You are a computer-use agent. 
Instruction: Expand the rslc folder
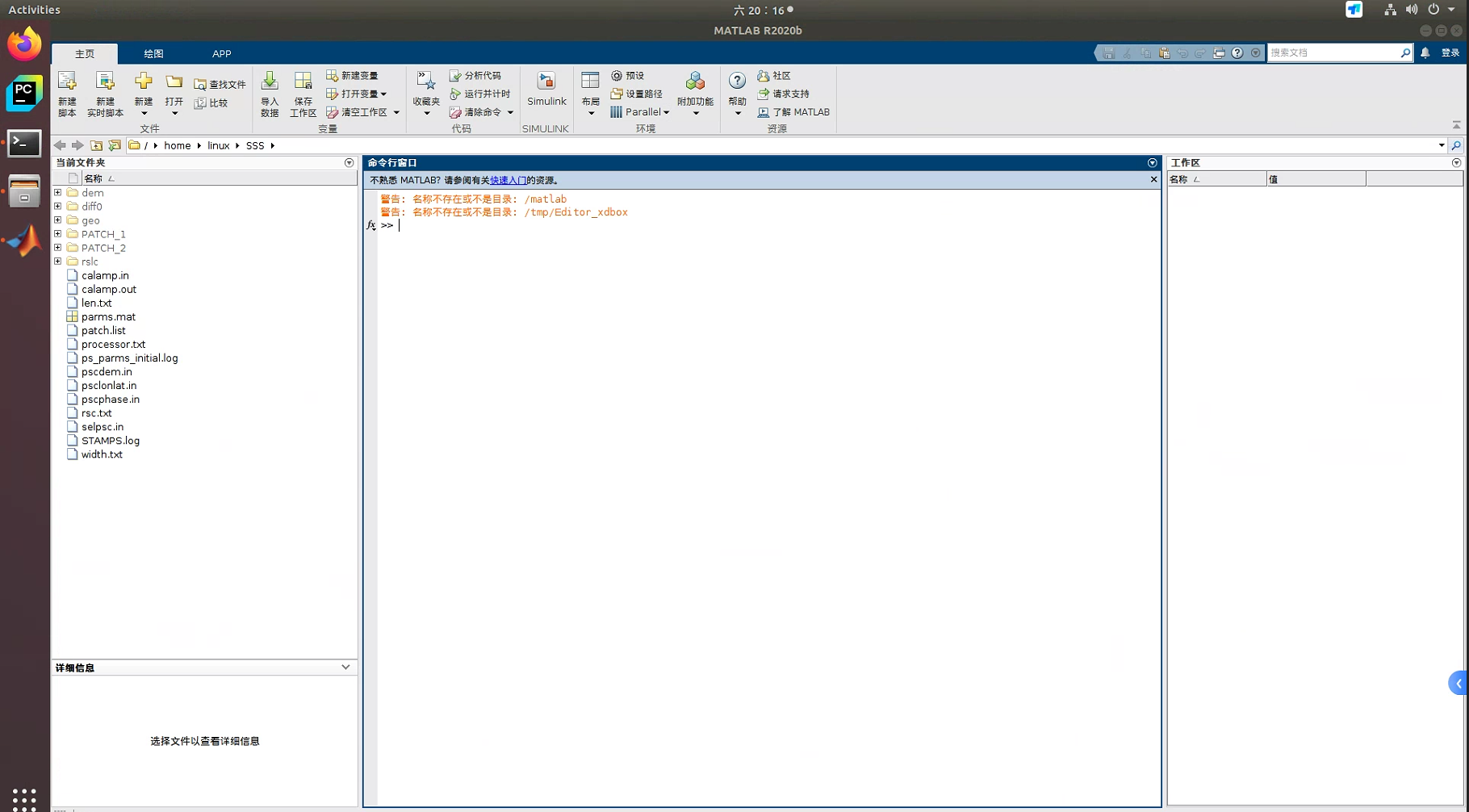point(58,262)
